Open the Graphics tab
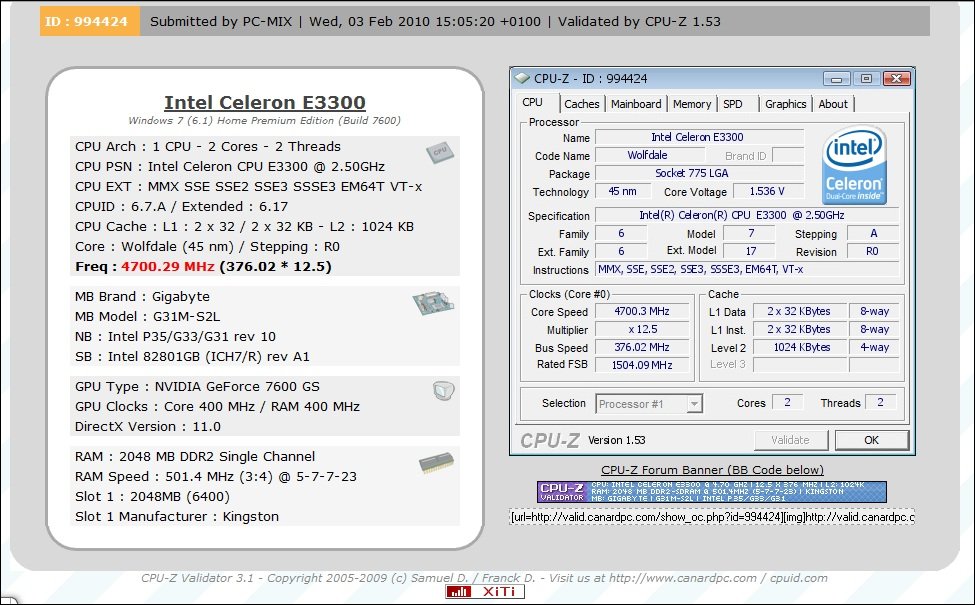Screen dimensions: 975x605 (x=785, y=104)
